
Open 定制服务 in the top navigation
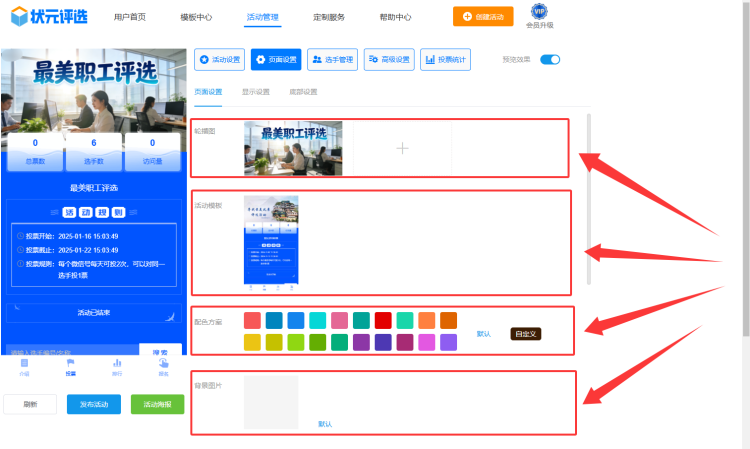[329, 17]
